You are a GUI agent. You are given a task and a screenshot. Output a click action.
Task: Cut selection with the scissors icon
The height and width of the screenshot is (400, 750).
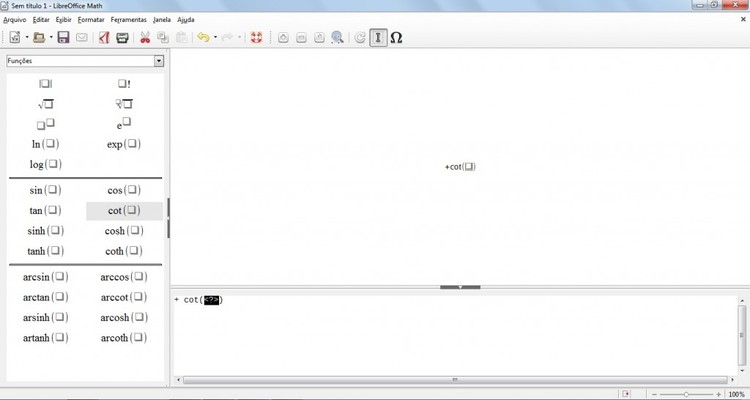click(145, 37)
